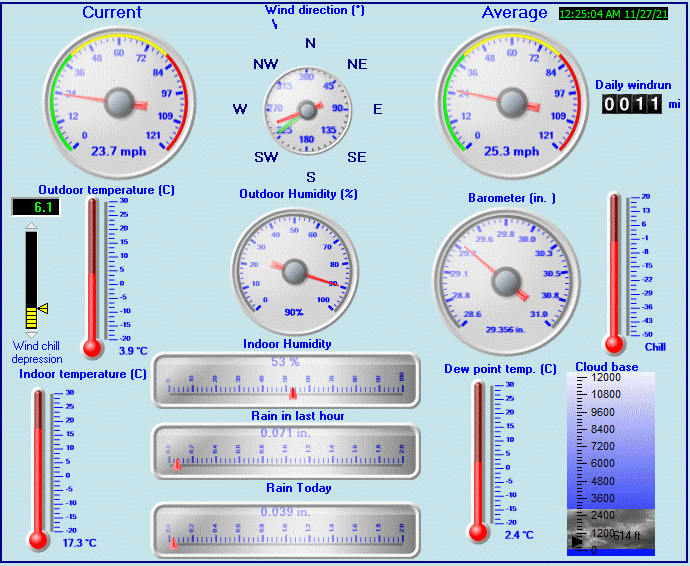Click the green date and time display
The width and height of the screenshot is (690, 566).
tap(613, 14)
